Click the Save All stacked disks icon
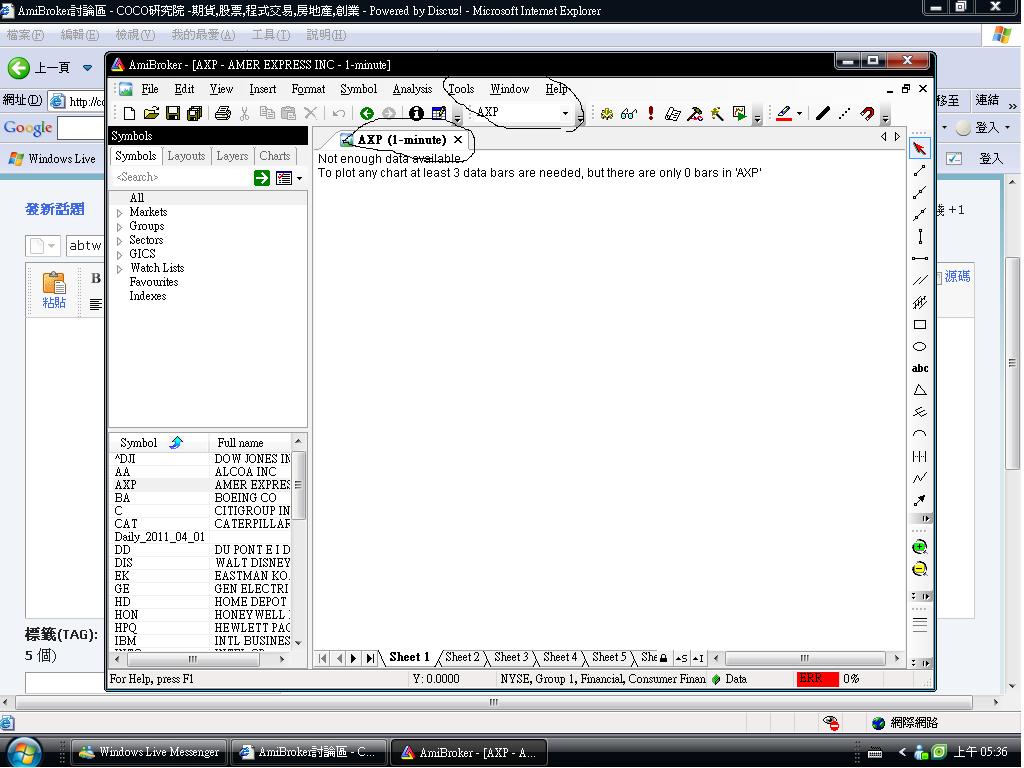 (x=194, y=114)
